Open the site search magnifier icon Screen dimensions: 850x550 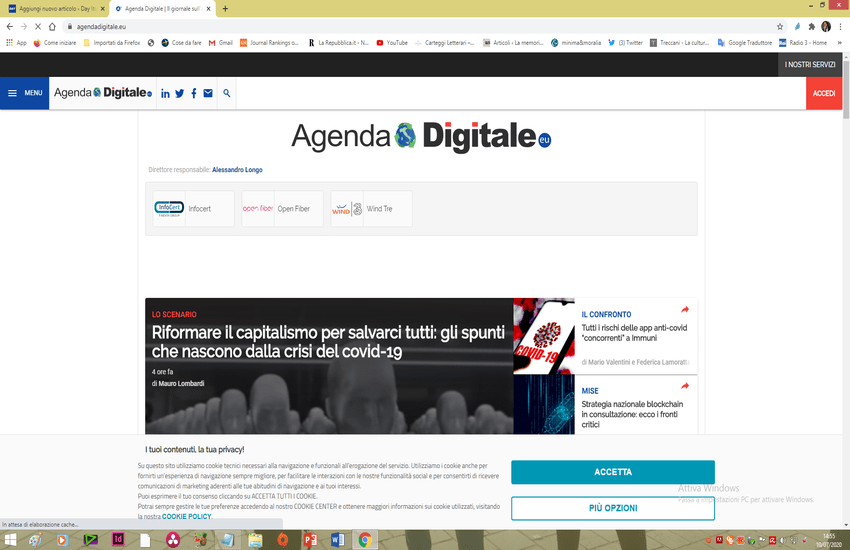[227, 93]
